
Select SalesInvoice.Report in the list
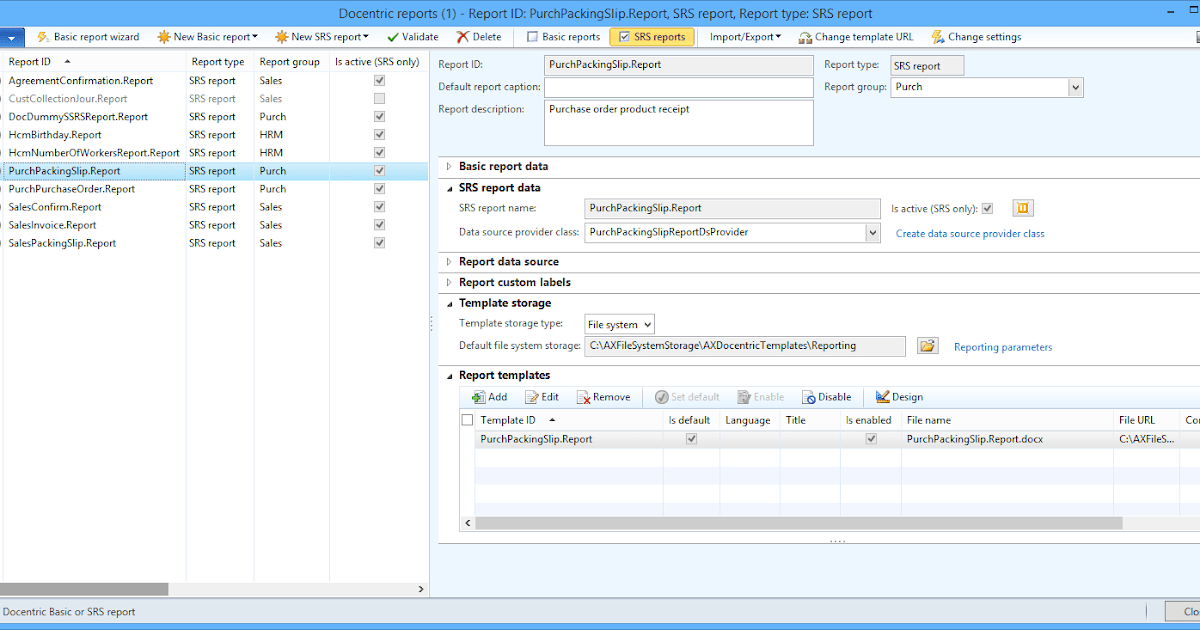tap(53, 225)
